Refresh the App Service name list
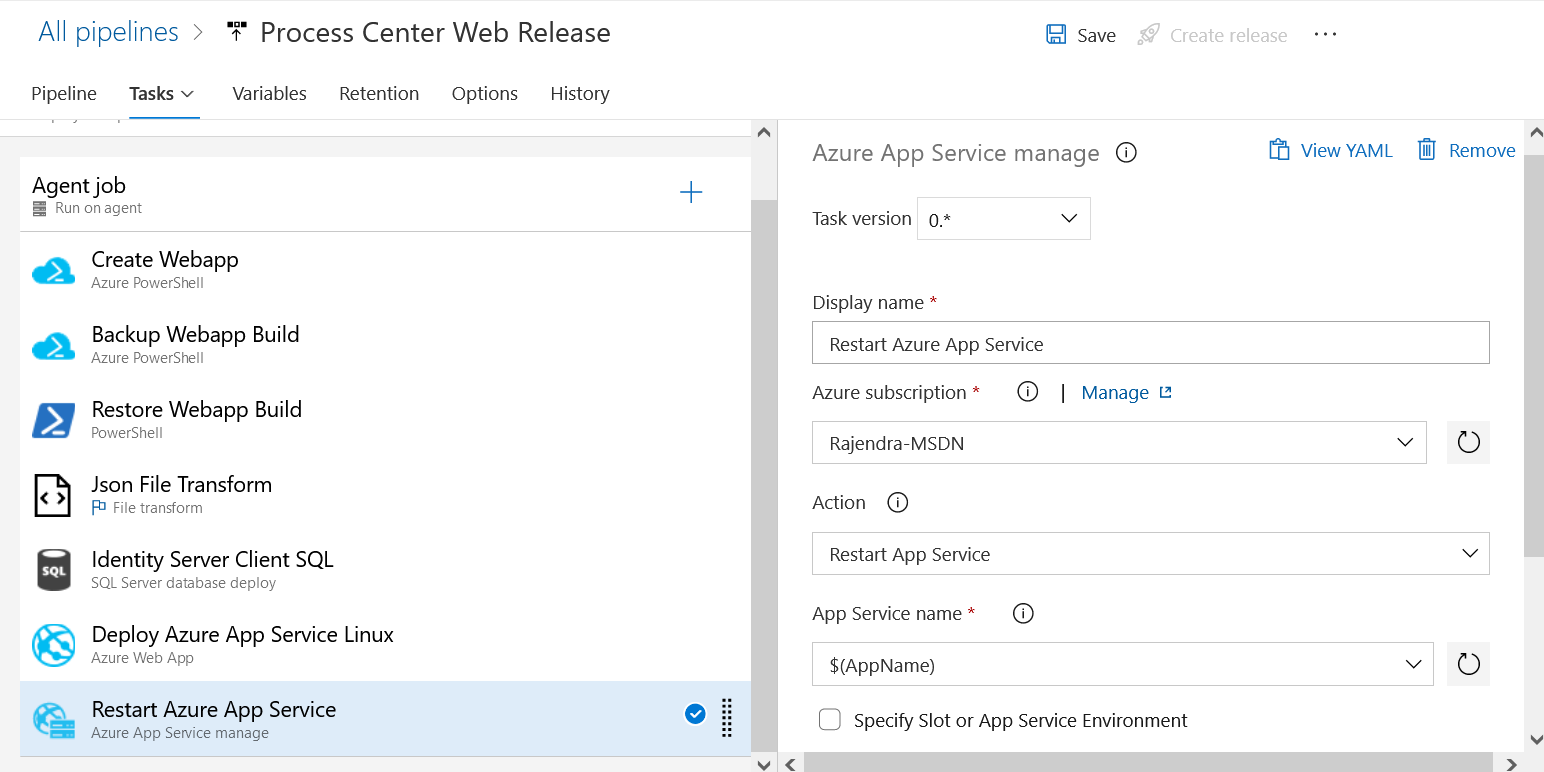 pos(1468,664)
